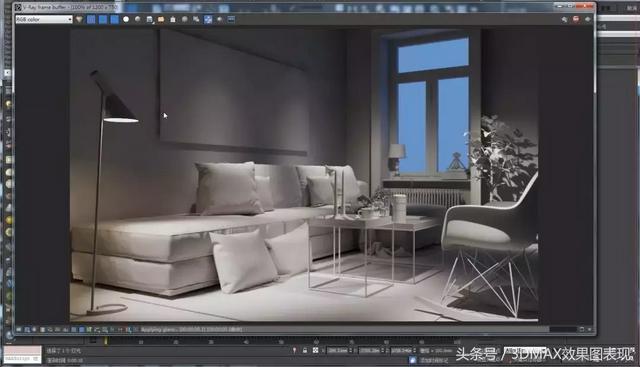Open the RGB color channel dropdown
This screenshot has width=640, height=367.
click(44, 19)
